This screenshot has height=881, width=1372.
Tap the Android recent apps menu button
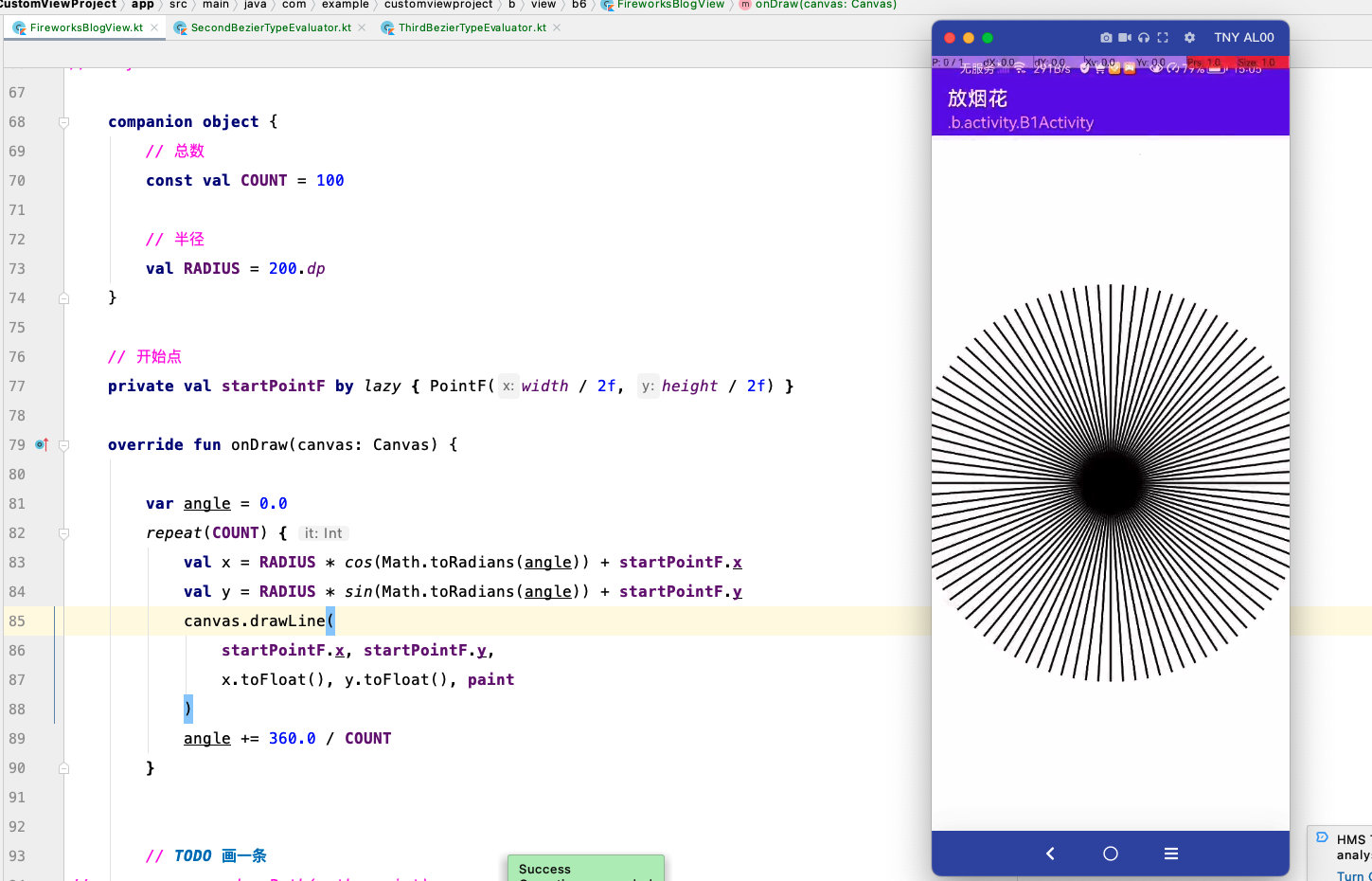click(1171, 854)
